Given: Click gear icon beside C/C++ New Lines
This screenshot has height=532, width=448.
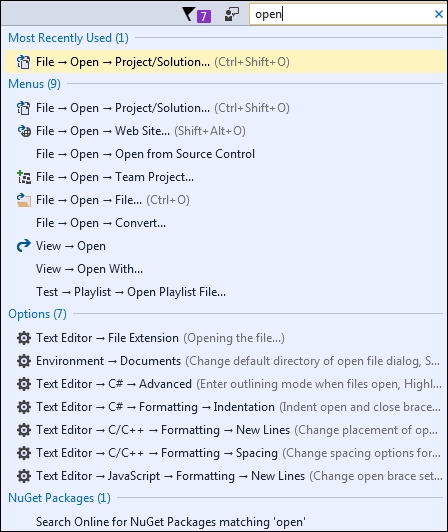Looking at the screenshot, I should pyautogui.click(x=24, y=430).
